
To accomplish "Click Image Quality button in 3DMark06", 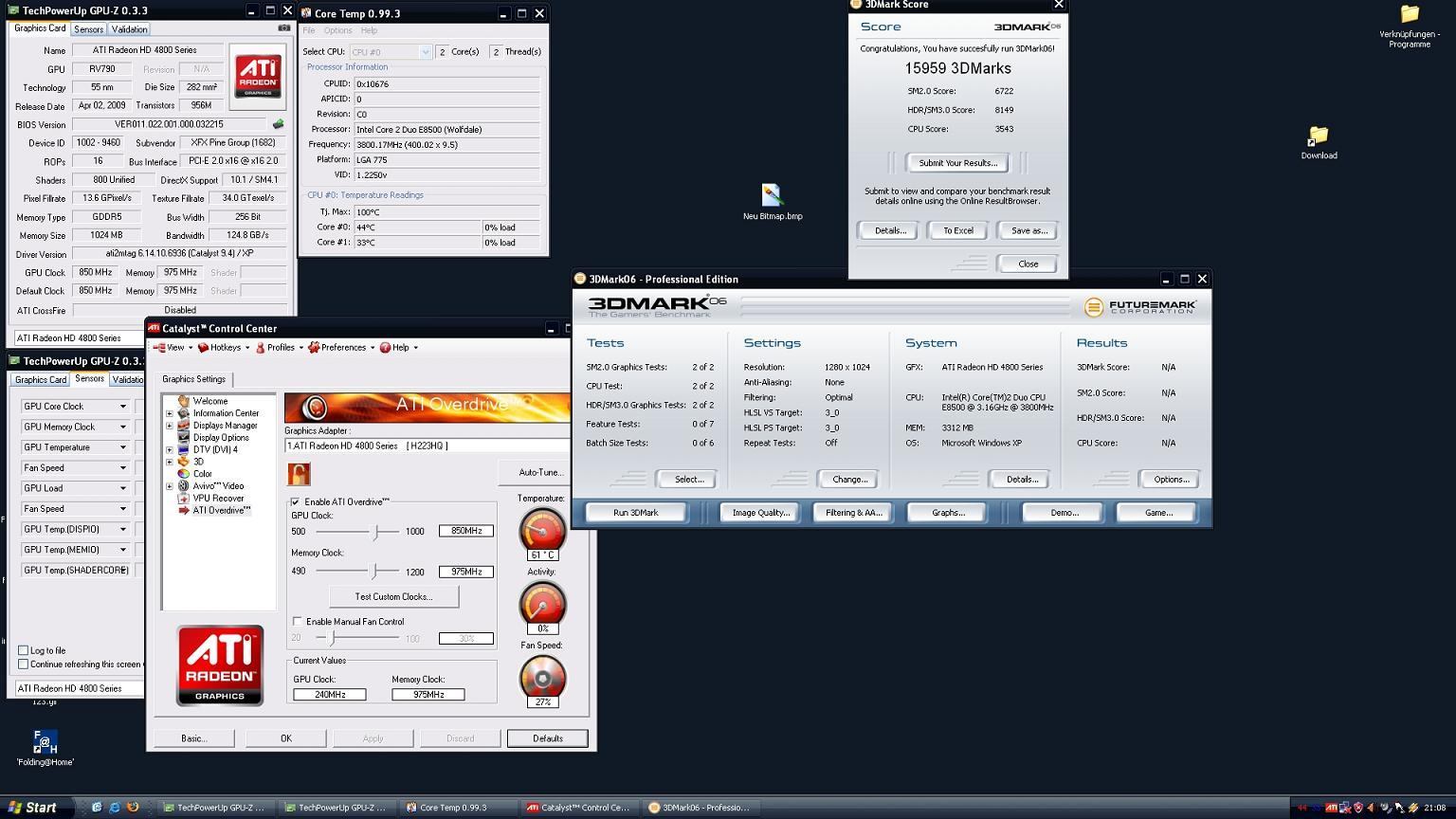I will (x=760, y=513).
